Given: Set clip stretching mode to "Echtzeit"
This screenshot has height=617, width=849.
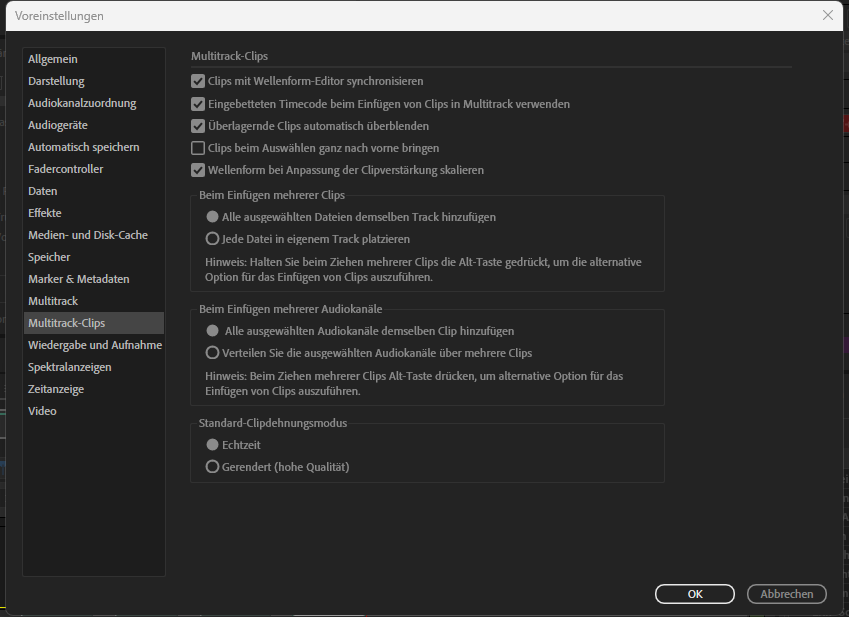Looking at the screenshot, I should tap(211, 445).
